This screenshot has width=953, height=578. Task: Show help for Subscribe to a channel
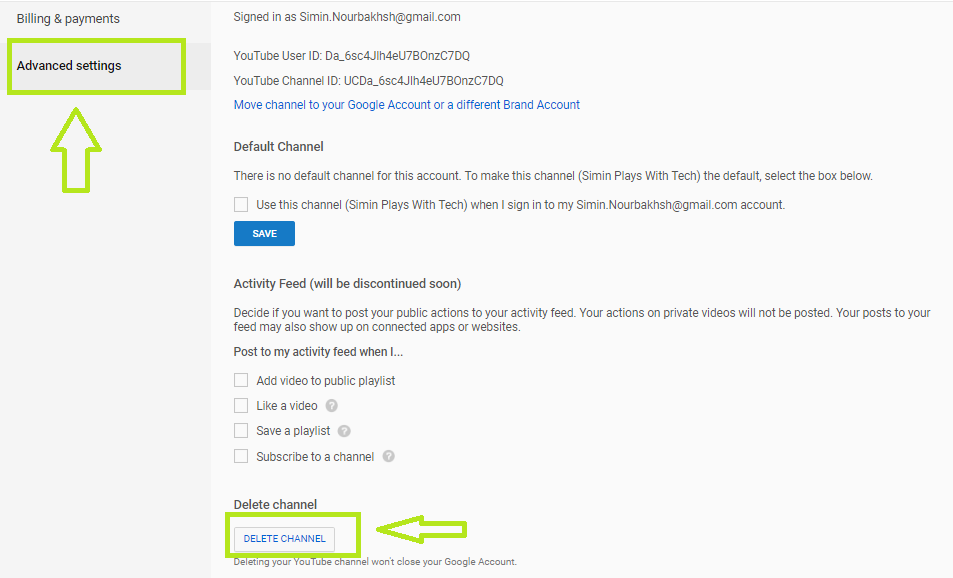click(x=389, y=457)
